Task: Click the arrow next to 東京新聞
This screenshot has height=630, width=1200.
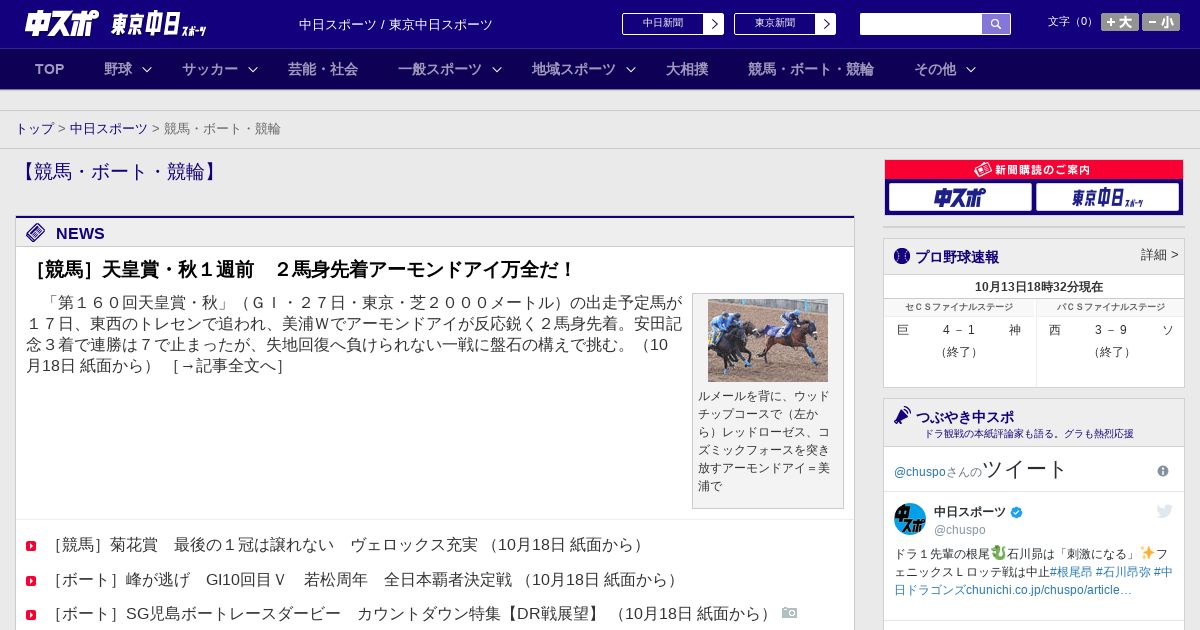Action: tap(826, 24)
